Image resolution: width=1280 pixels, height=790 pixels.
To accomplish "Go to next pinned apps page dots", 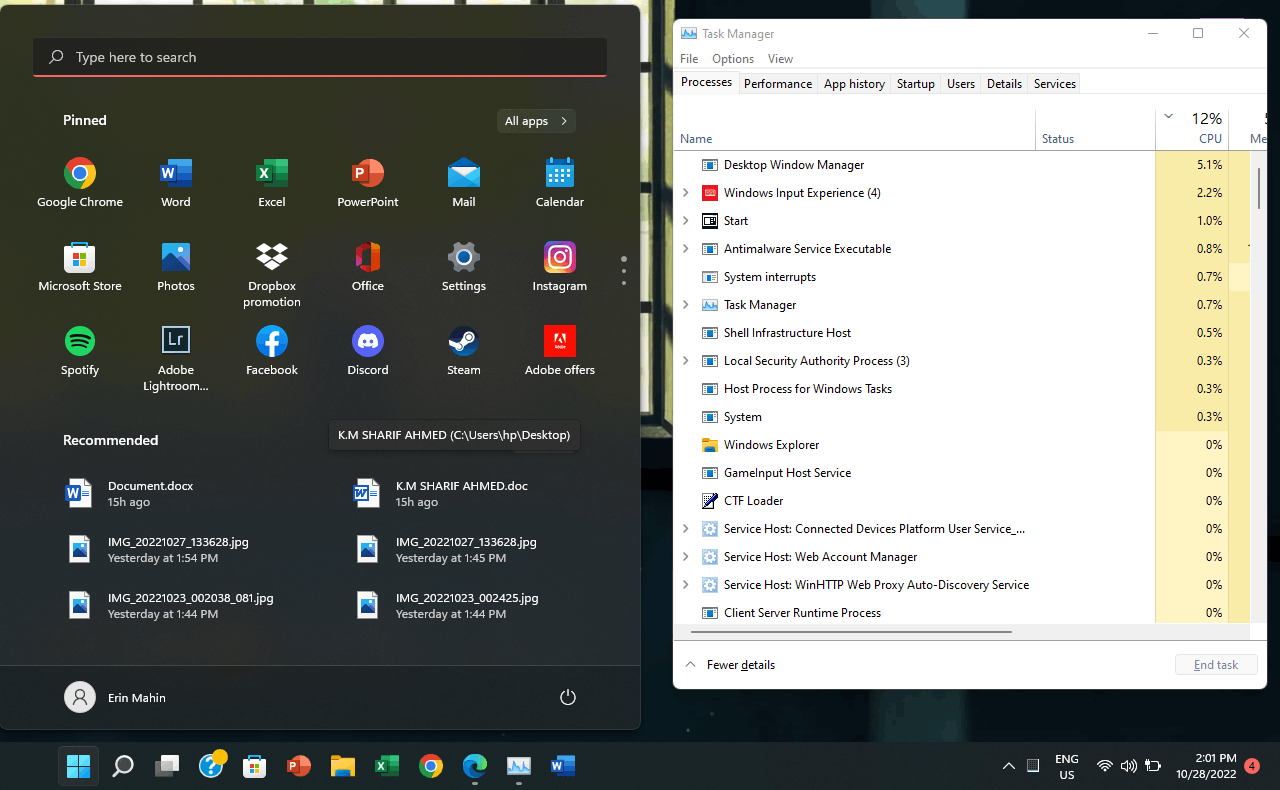I will coord(624,271).
